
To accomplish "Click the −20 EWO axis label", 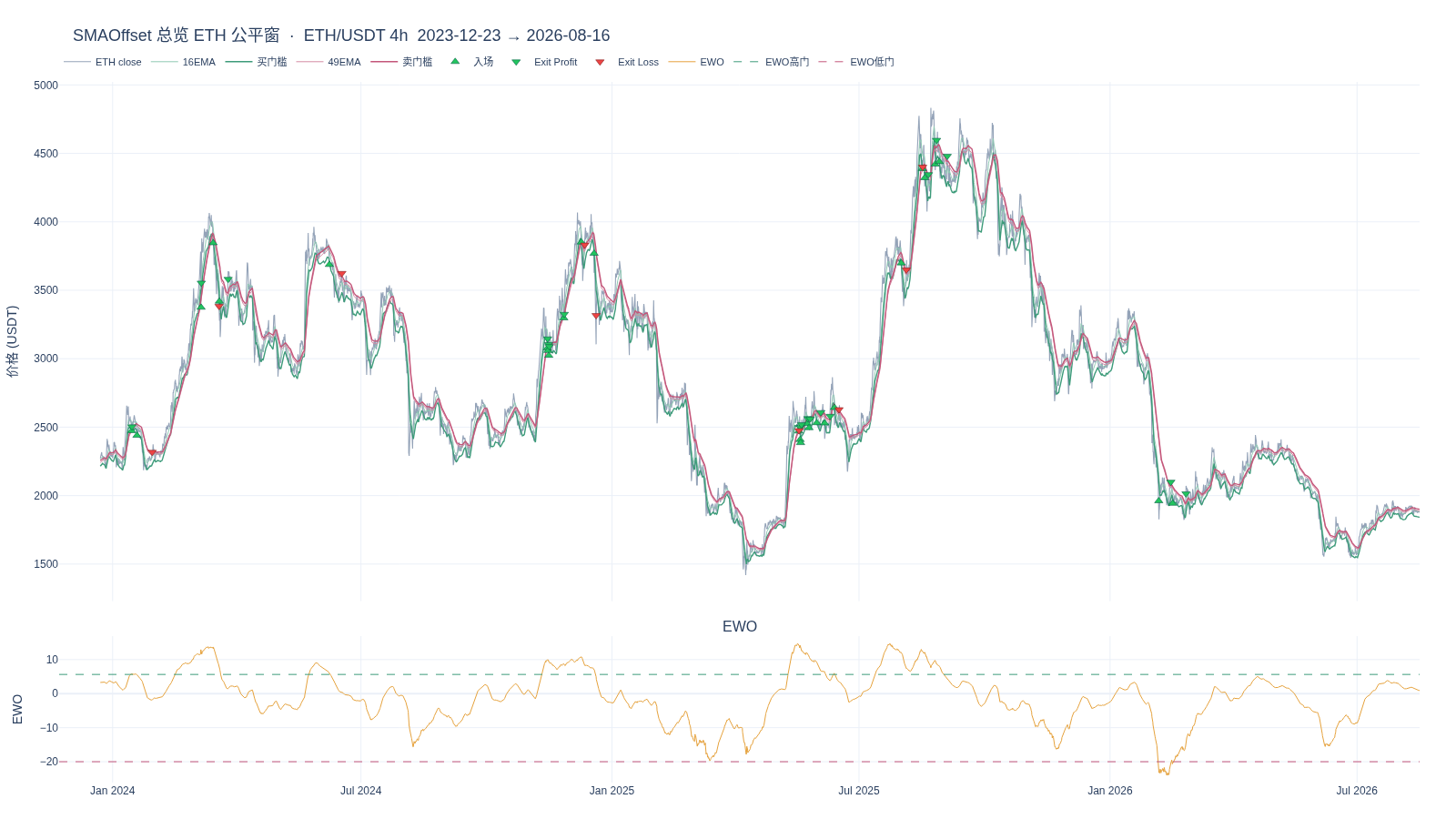I will [x=48, y=762].
